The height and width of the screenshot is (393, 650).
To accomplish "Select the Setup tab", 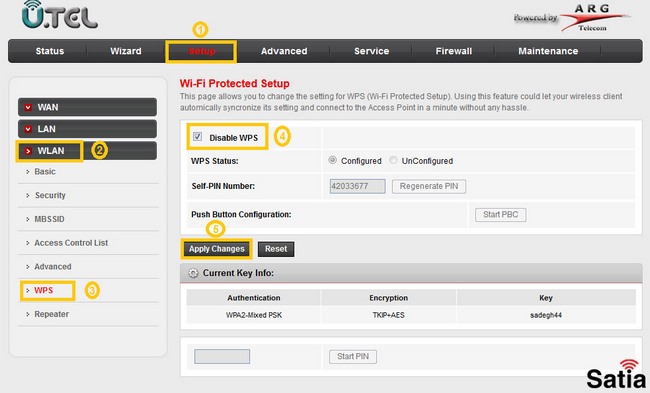I will pos(201,51).
